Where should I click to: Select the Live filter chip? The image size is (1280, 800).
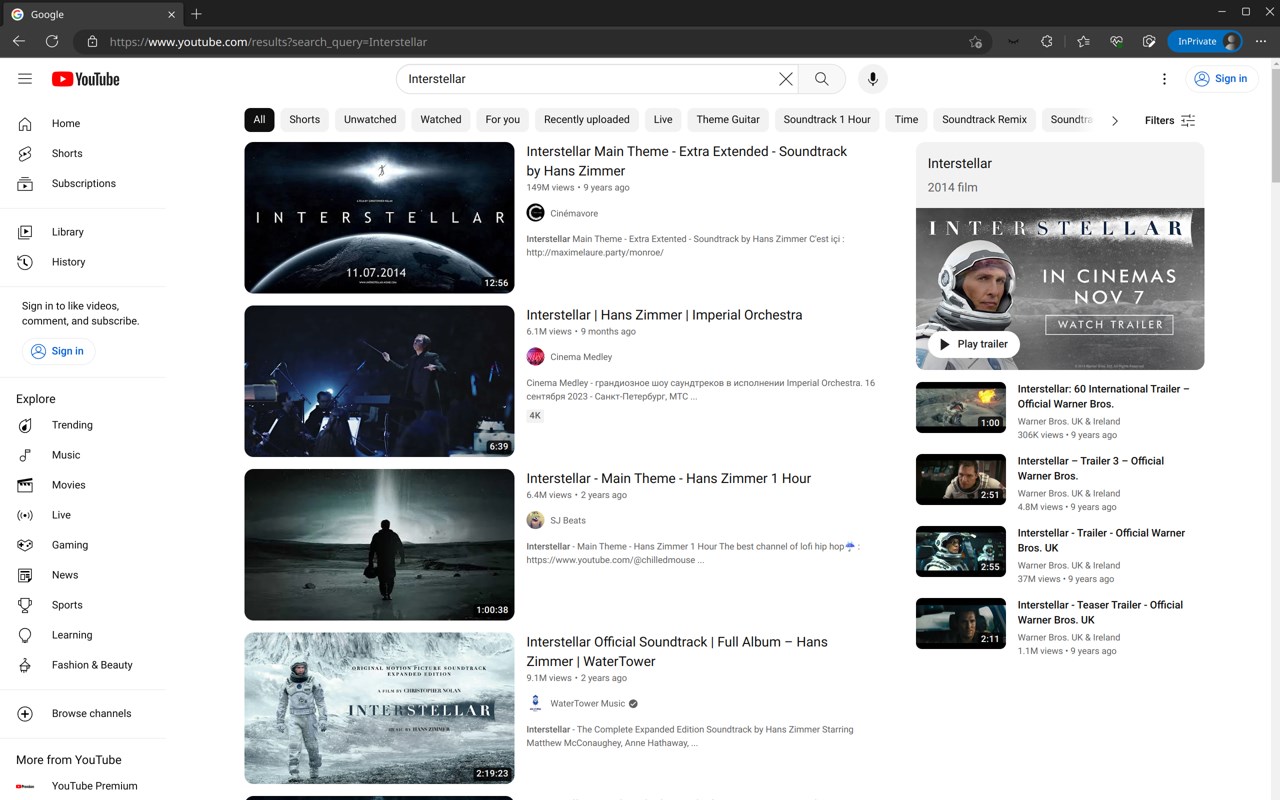point(663,120)
